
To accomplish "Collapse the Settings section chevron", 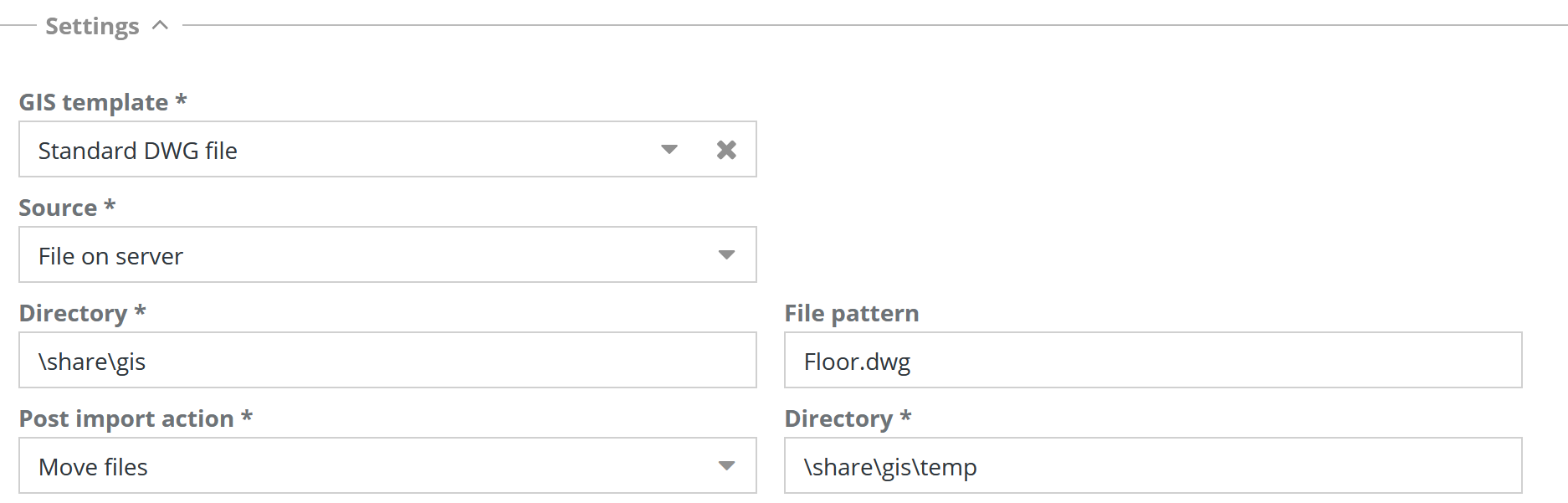I will point(161,26).
